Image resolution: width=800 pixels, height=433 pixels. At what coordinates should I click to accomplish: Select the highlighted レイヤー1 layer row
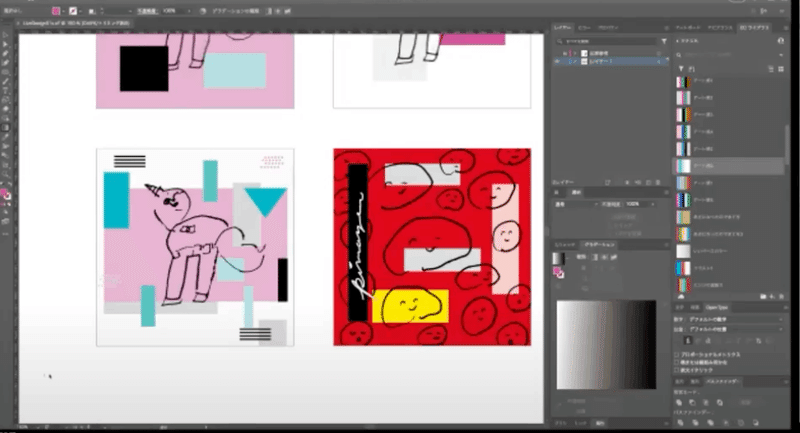[x=610, y=61]
